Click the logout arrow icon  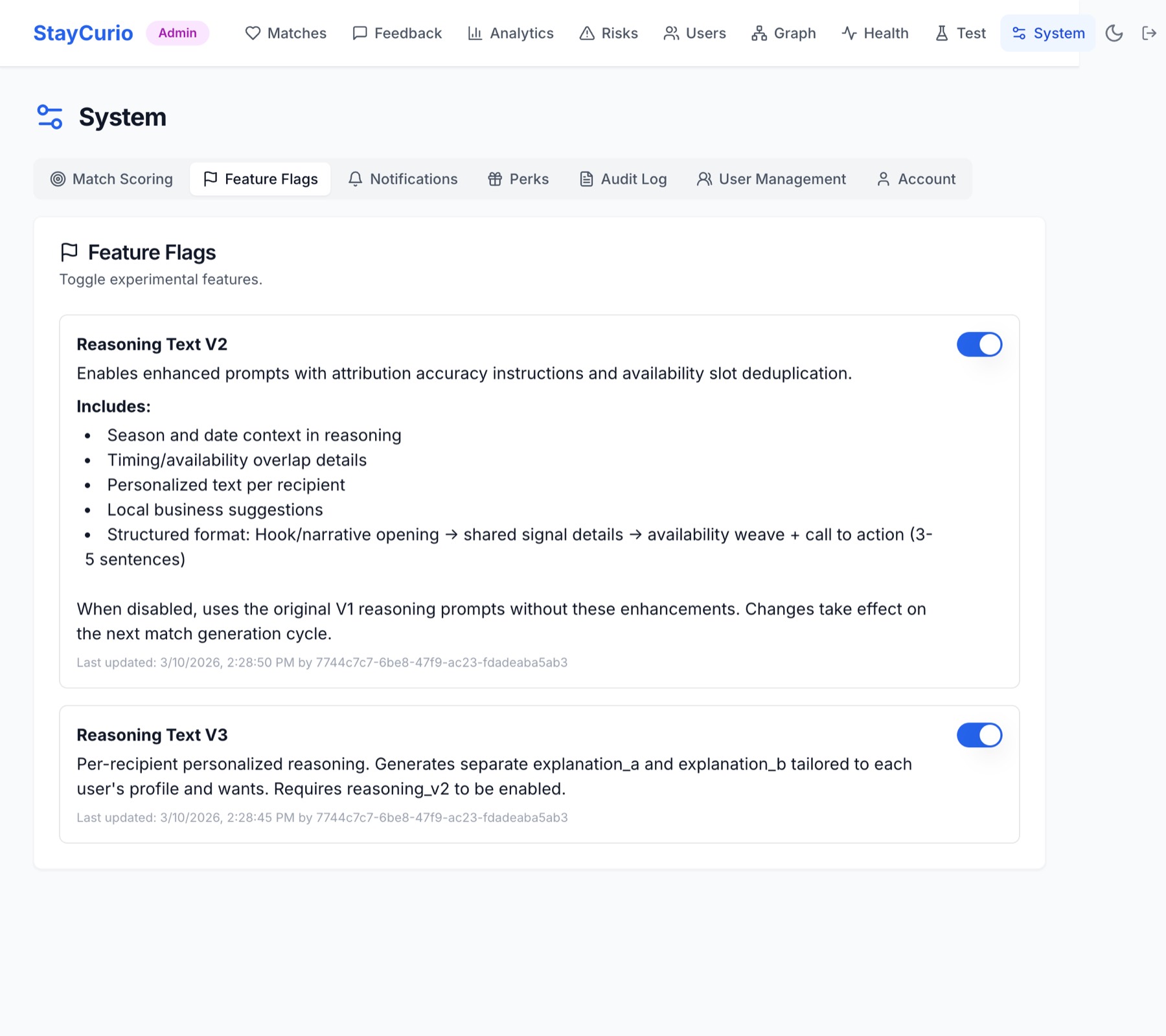click(x=1149, y=33)
